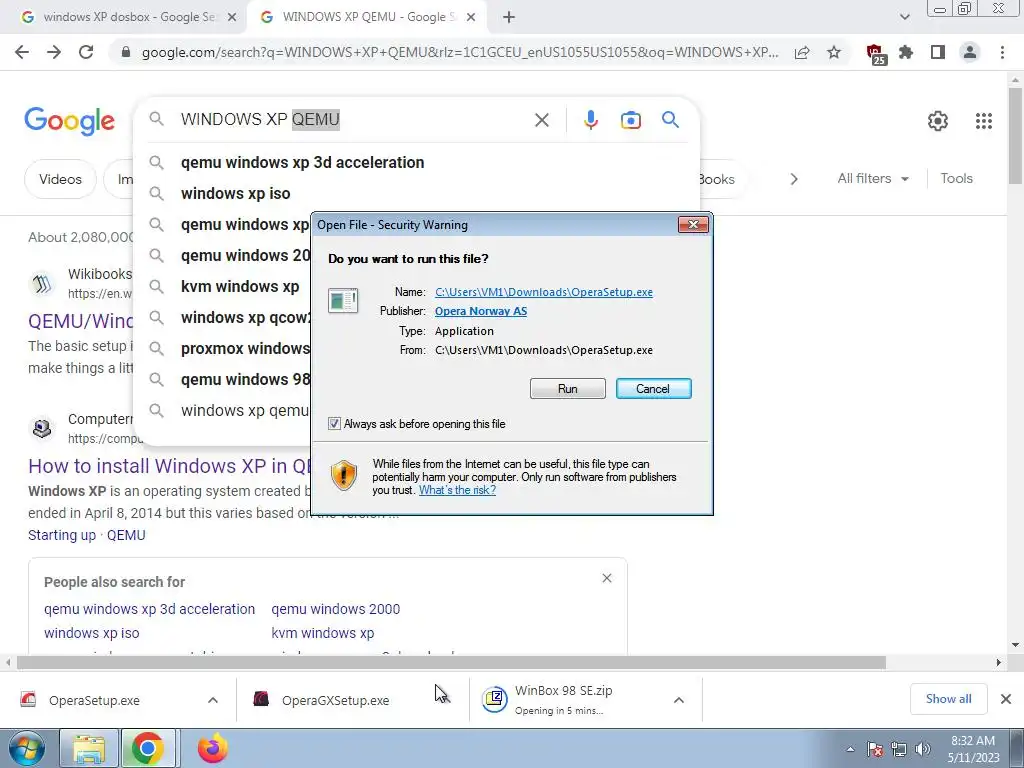The image size is (1024, 768).
Task: Expand OperaSetup.exe download options arrow
Action: (x=213, y=700)
